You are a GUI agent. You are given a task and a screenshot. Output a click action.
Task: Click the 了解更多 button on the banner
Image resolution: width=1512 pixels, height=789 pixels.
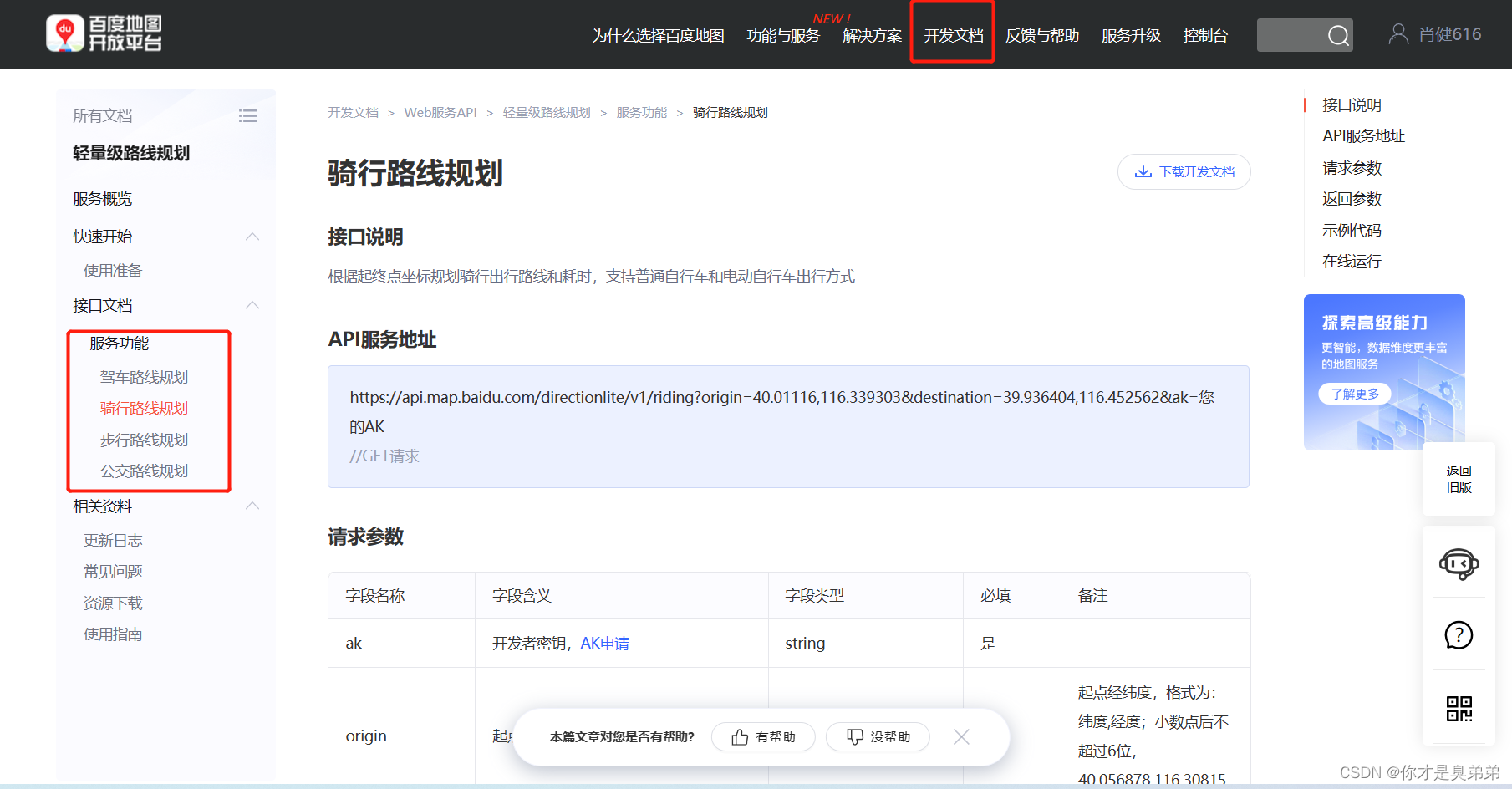1355,394
